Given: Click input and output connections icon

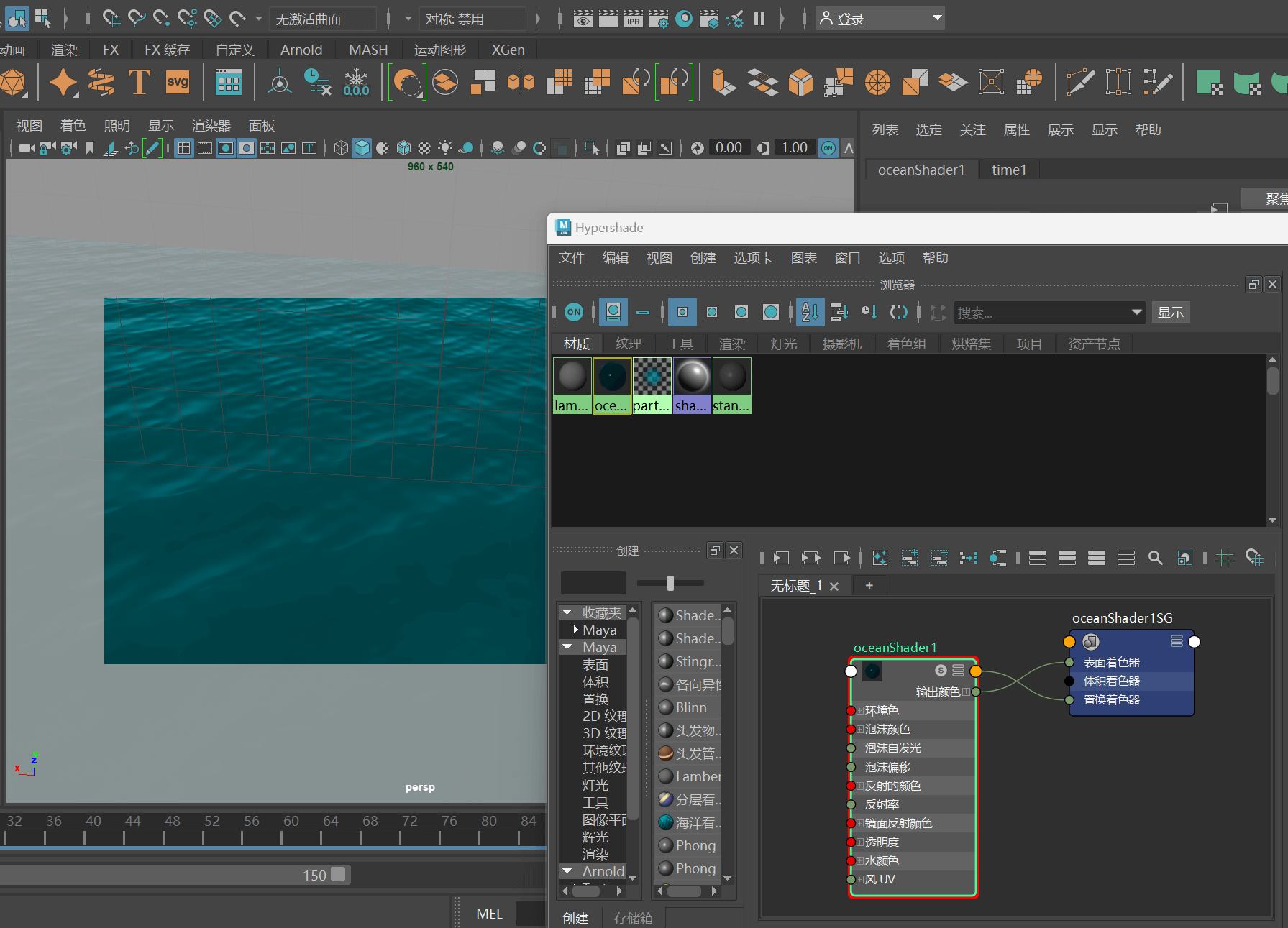Looking at the screenshot, I should pyautogui.click(x=811, y=558).
